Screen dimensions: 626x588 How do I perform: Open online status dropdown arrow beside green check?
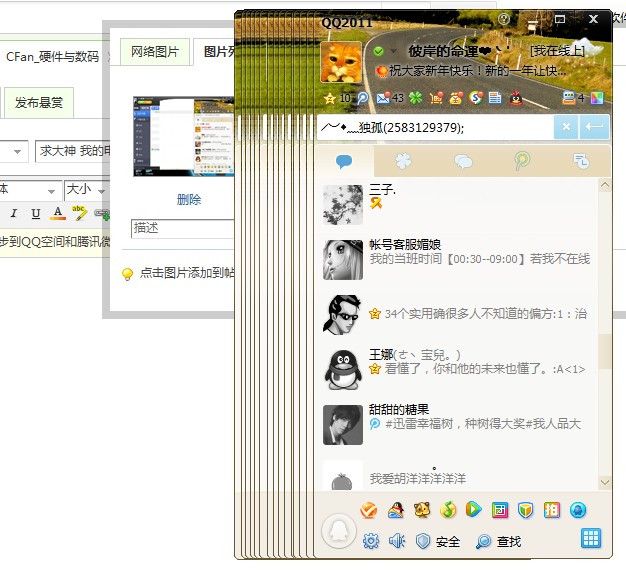tap(393, 51)
